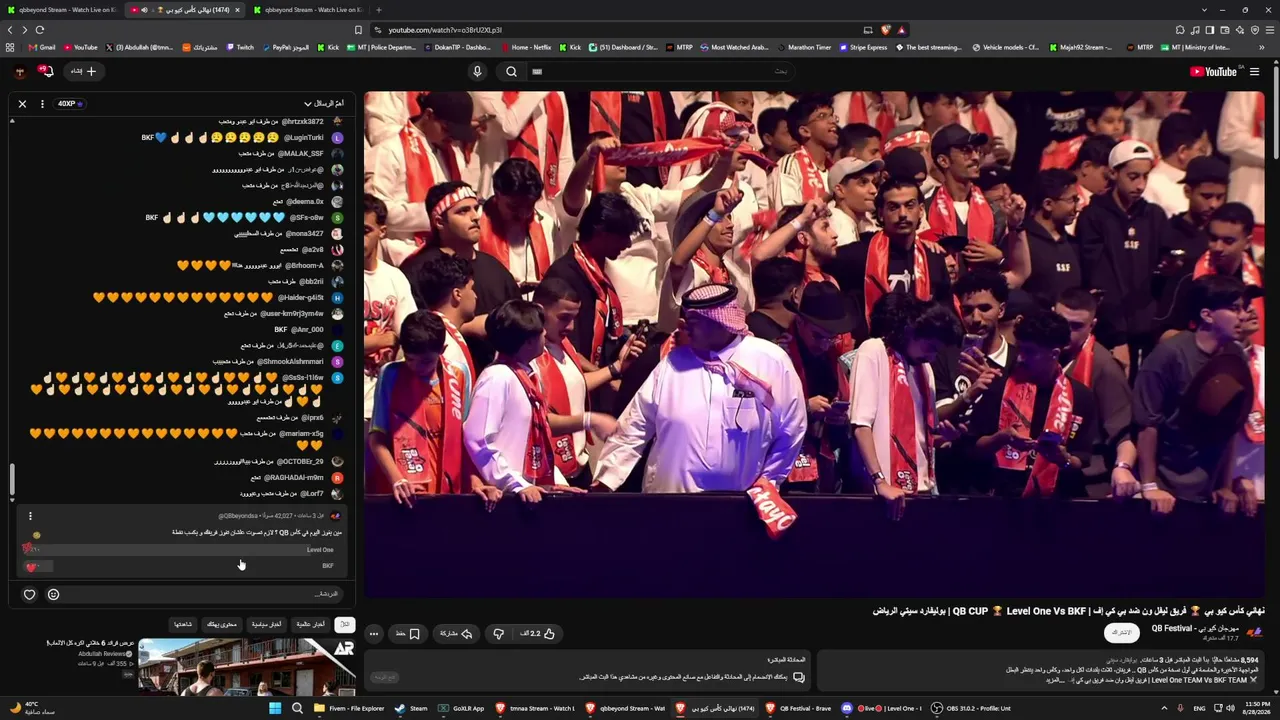Select the watched videos chip
Image resolution: width=1280 pixels, height=720 pixels.
click(x=183, y=624)
